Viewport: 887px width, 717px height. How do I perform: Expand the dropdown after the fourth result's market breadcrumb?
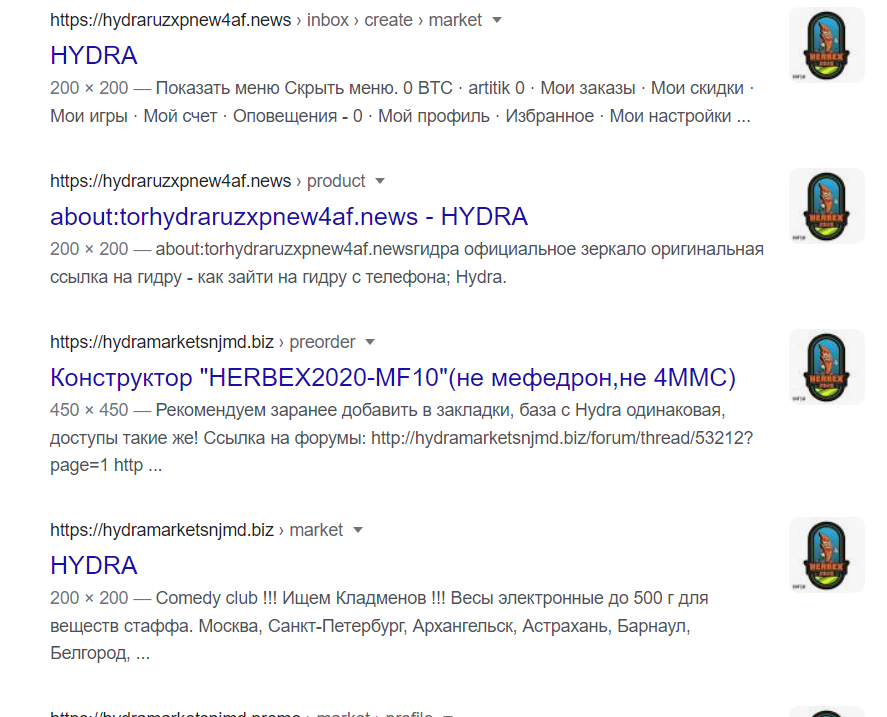(x=358, y=530)
